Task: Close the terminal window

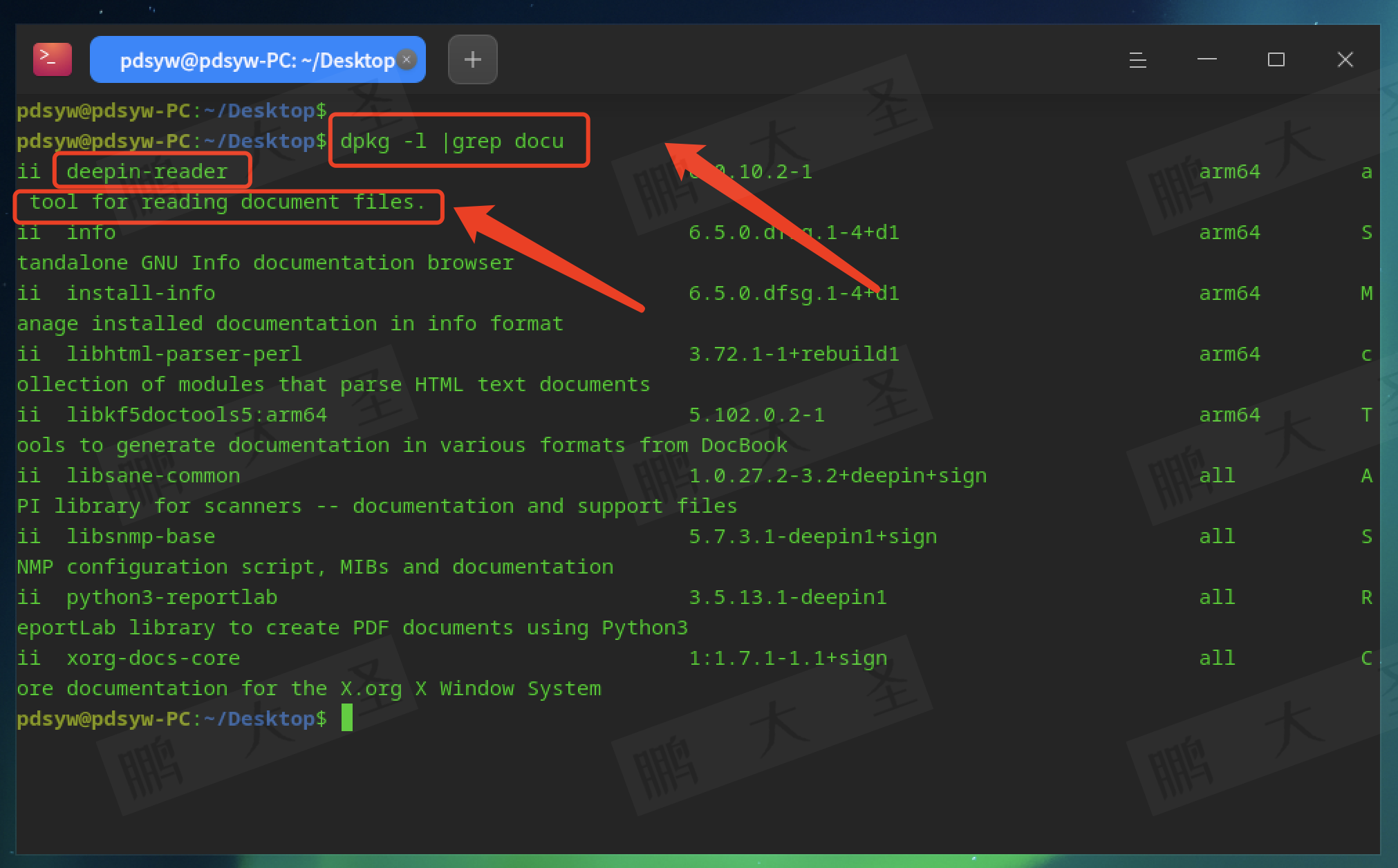Action: [1345, 60]
